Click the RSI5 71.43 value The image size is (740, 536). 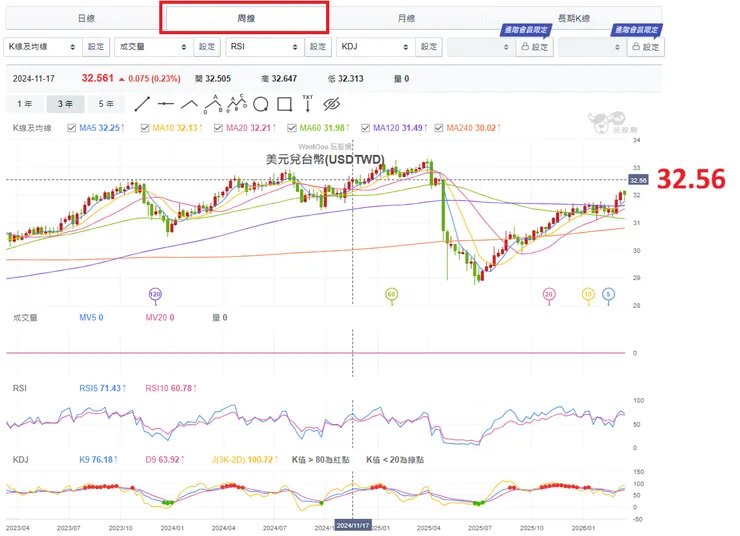(102, 388)
